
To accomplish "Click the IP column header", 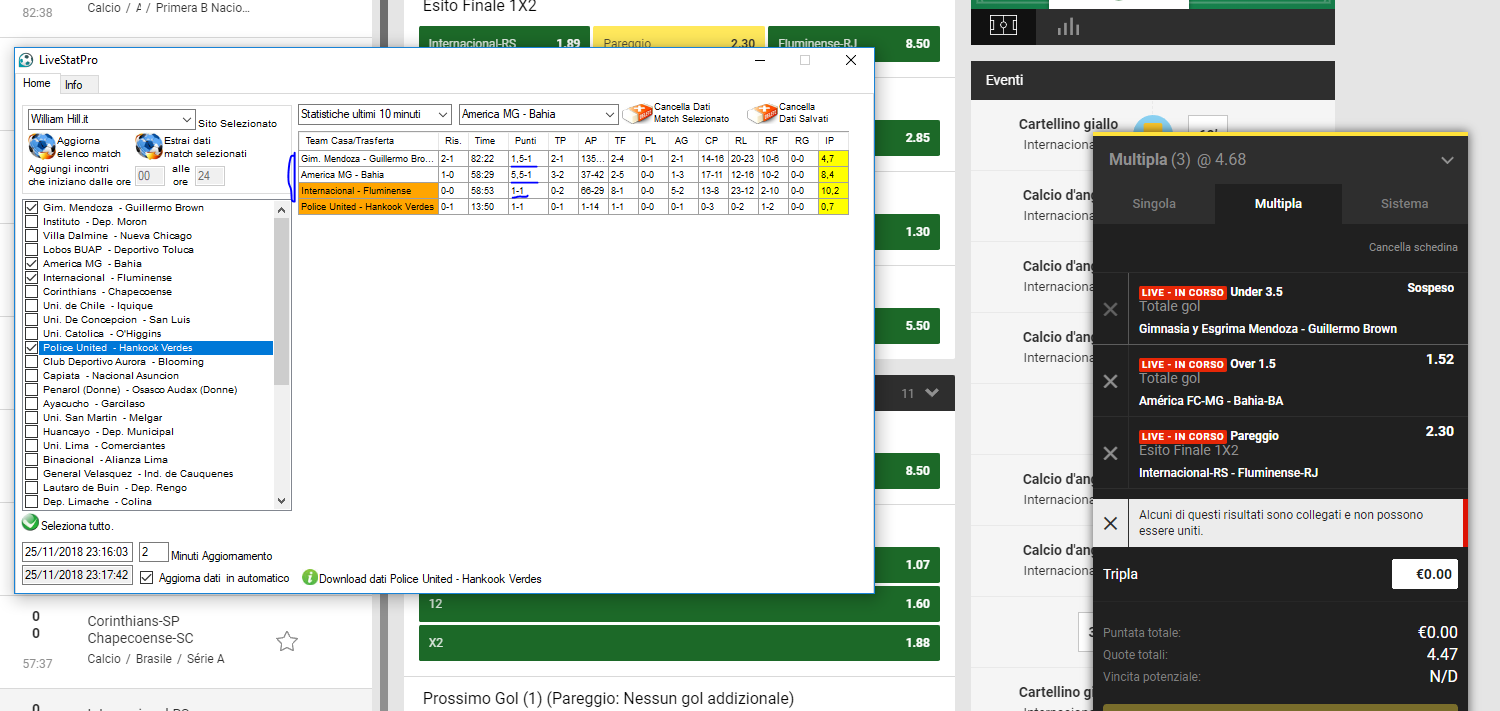I will point(833,141).
